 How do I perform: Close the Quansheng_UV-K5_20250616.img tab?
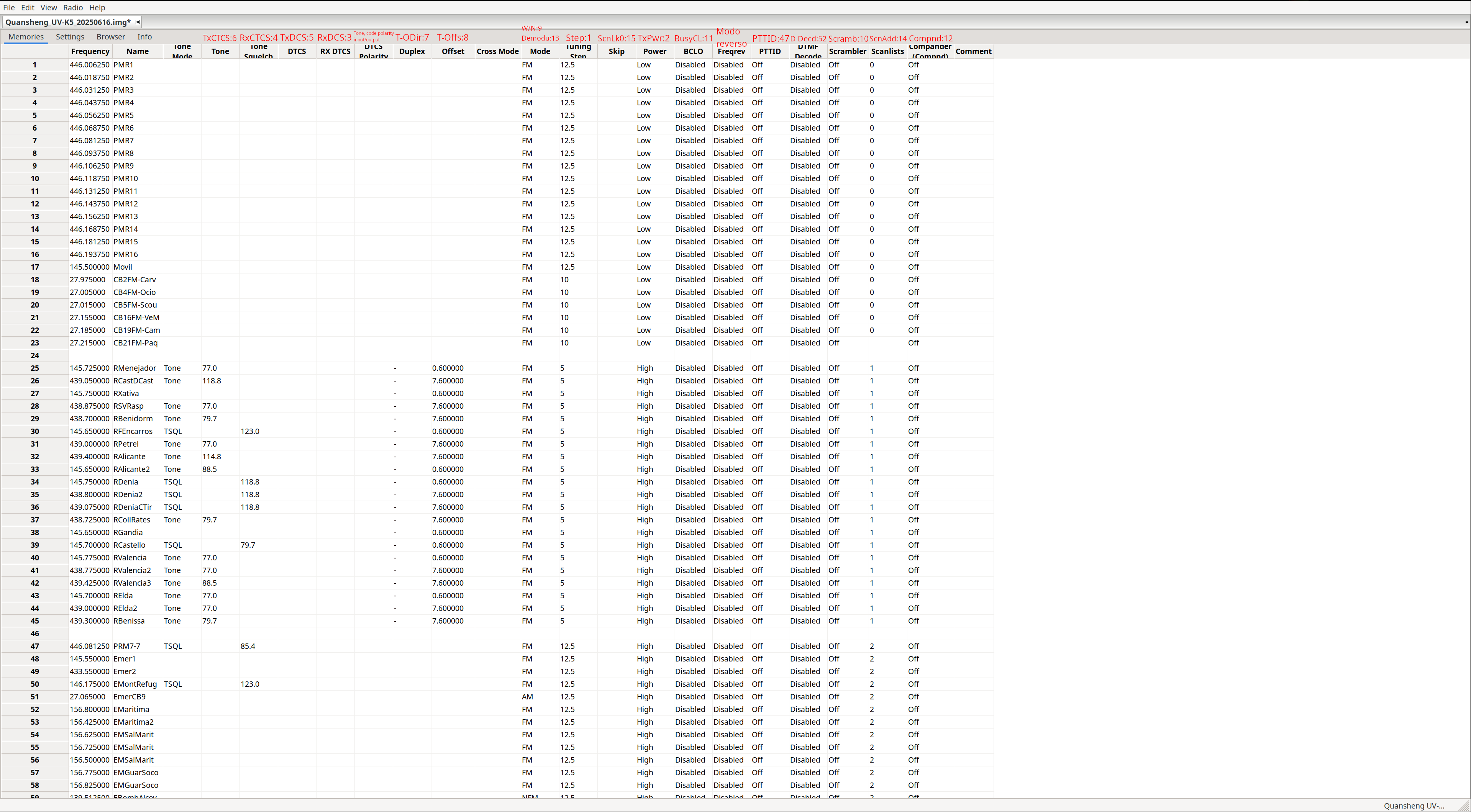click(138, 22)
